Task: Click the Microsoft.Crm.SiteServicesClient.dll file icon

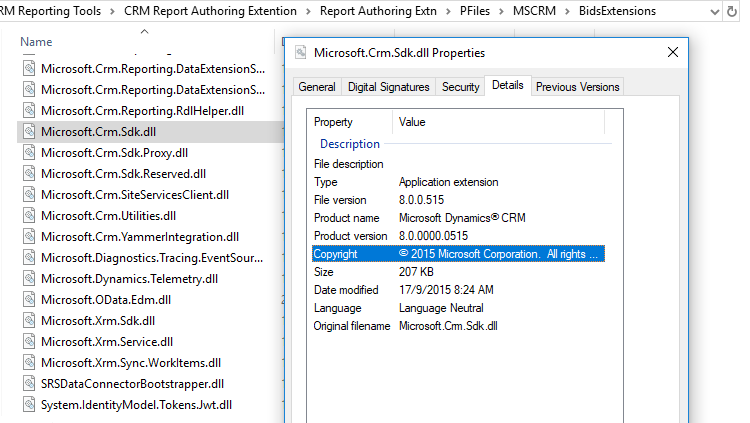Action: pyautogui.click(x=29, y=195)
